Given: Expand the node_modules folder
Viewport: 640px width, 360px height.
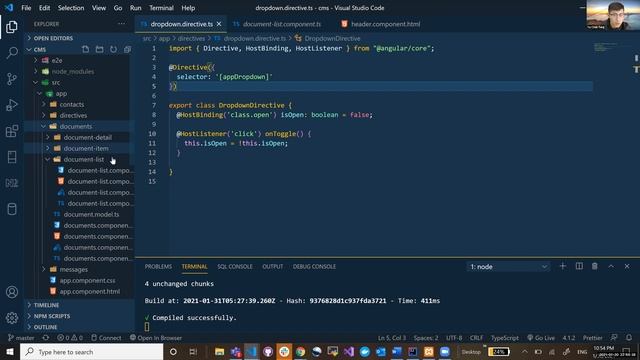Looking at the screenshot, I should (72, 71).
